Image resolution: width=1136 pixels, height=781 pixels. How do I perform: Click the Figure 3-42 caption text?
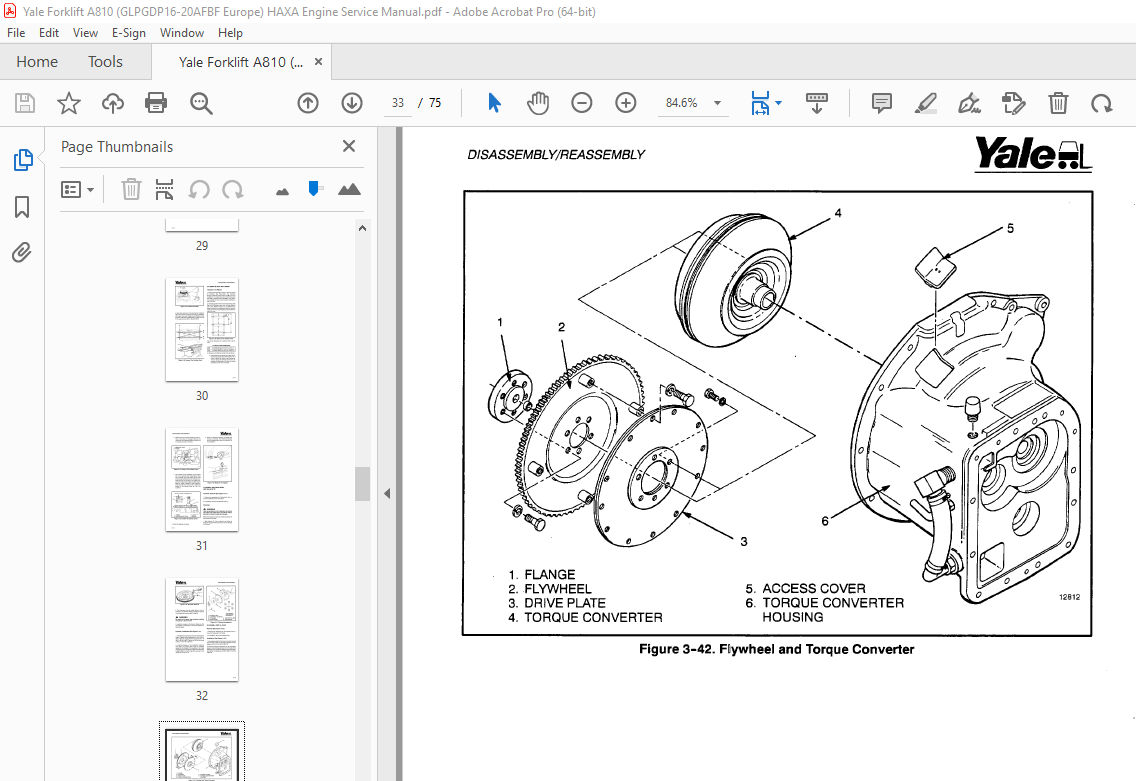(777, 649)
